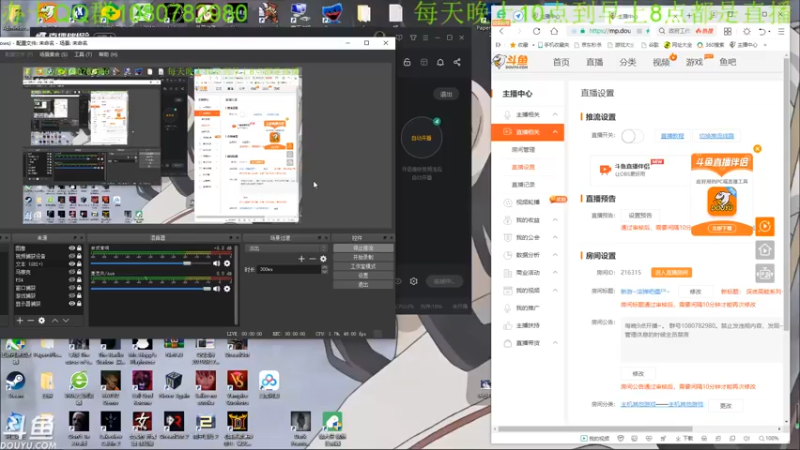The height and width of the screenshot is (450, 800).
Task: Open desktop audio settings gear in mixer
Action: tap(227, 263)
